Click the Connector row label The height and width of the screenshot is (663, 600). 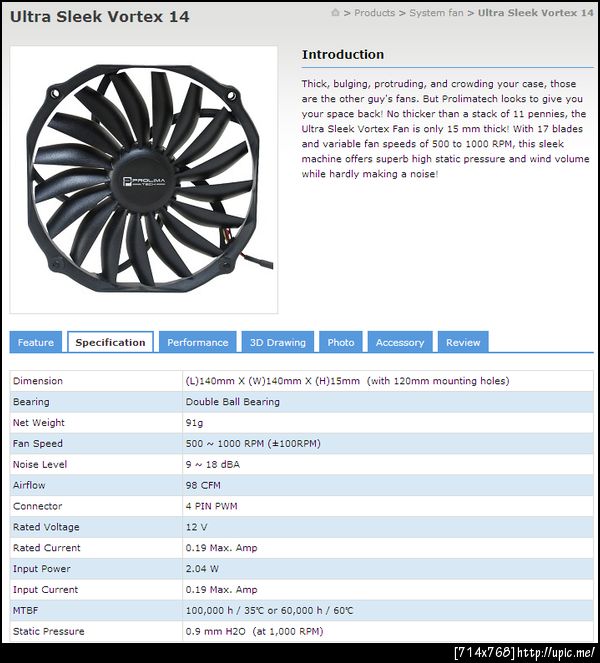[37, 506]
